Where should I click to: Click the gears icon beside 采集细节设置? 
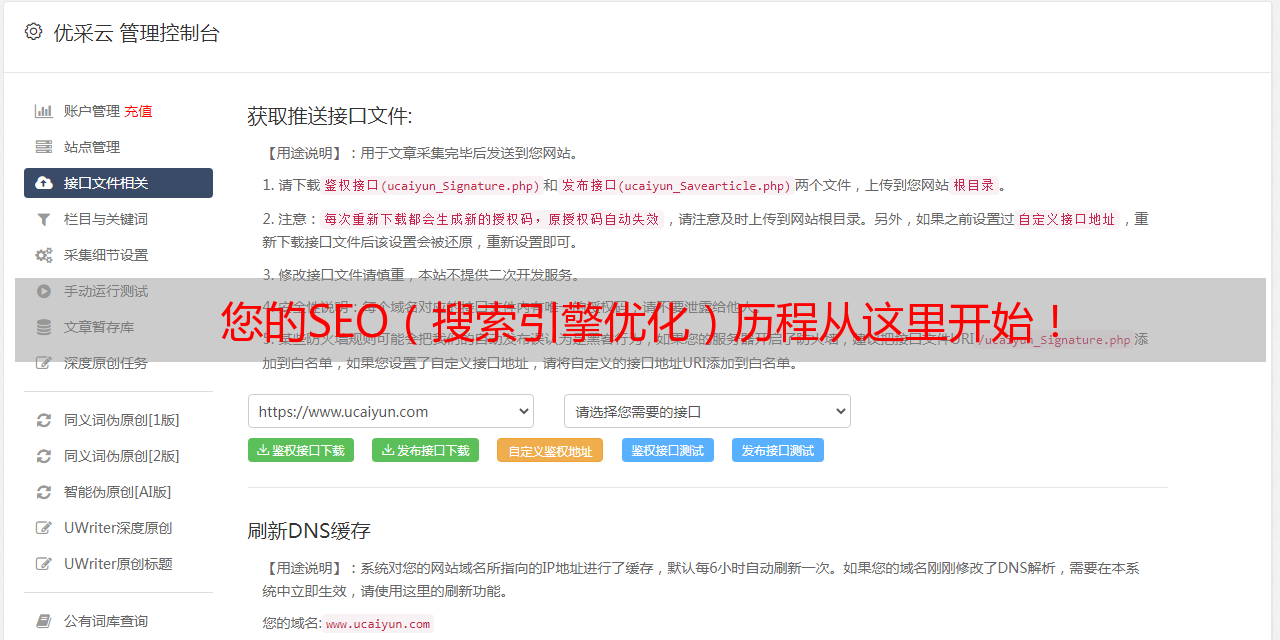pos(44,255)
